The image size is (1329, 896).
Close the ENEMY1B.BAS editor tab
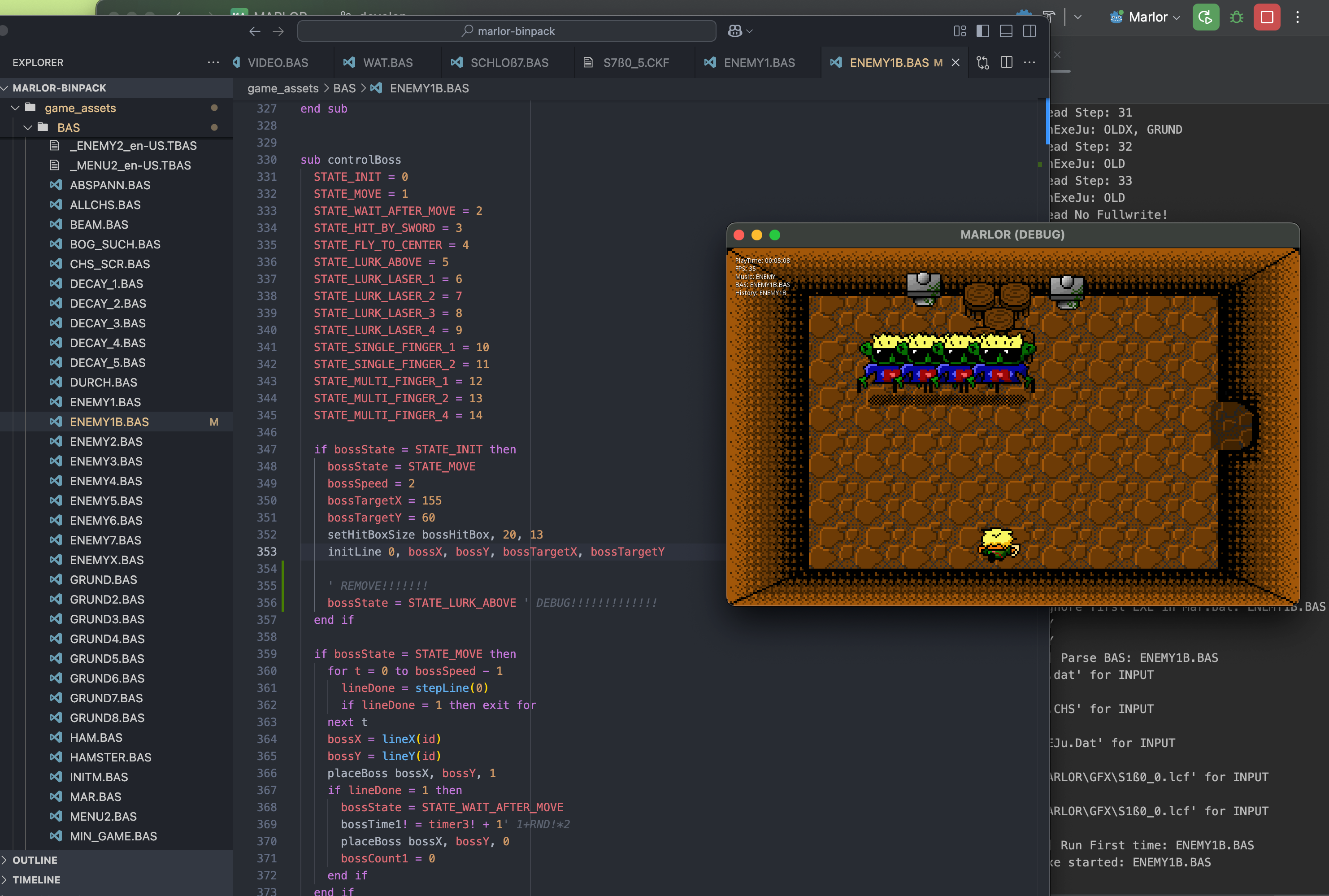click(x=955, y=63)
